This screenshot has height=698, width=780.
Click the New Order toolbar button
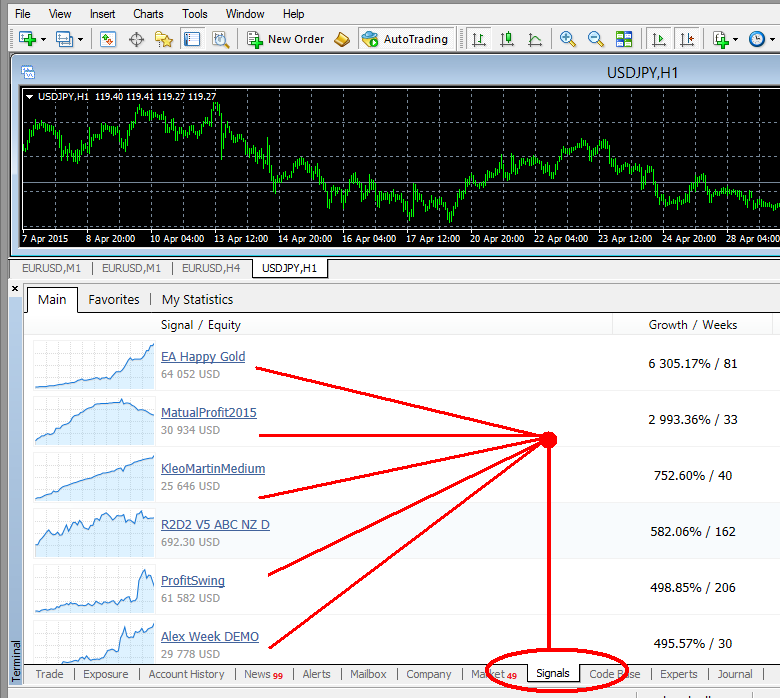[285, 39]
